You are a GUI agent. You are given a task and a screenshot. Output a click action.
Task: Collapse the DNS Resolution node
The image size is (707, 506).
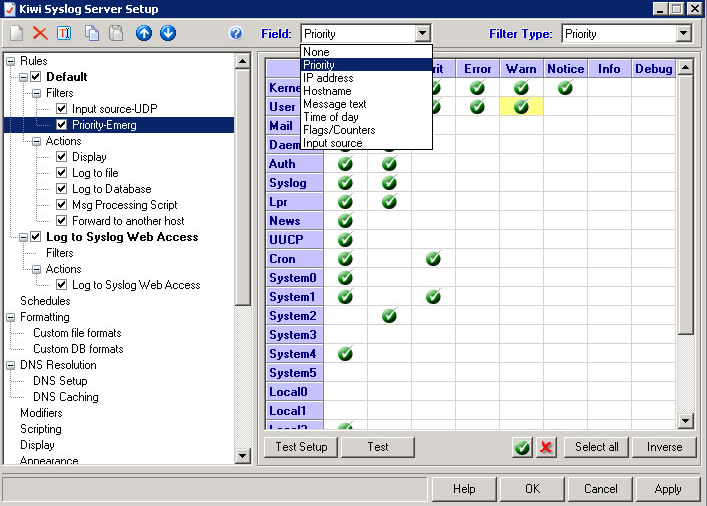10,365
